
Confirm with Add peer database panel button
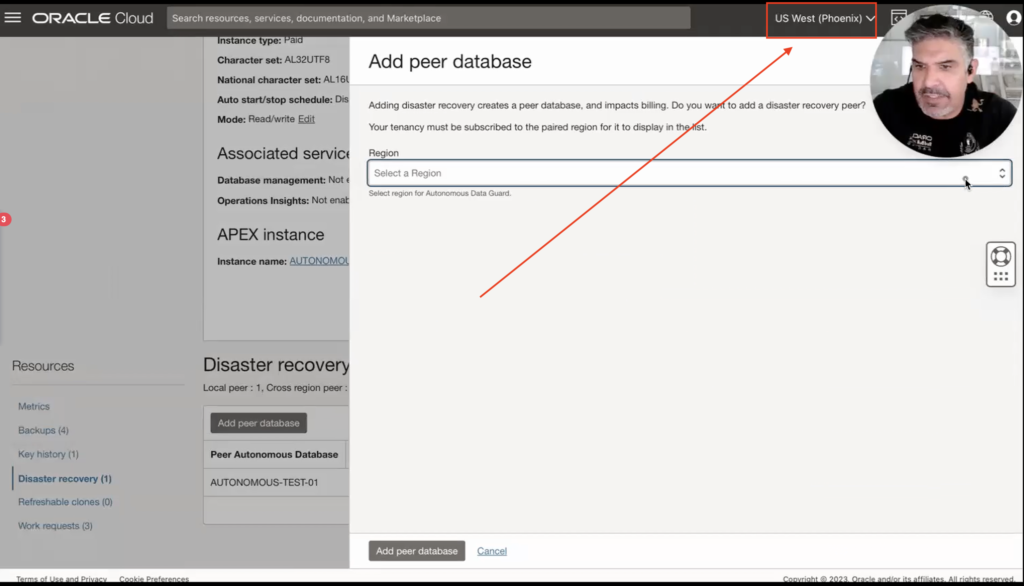[416, 551]
